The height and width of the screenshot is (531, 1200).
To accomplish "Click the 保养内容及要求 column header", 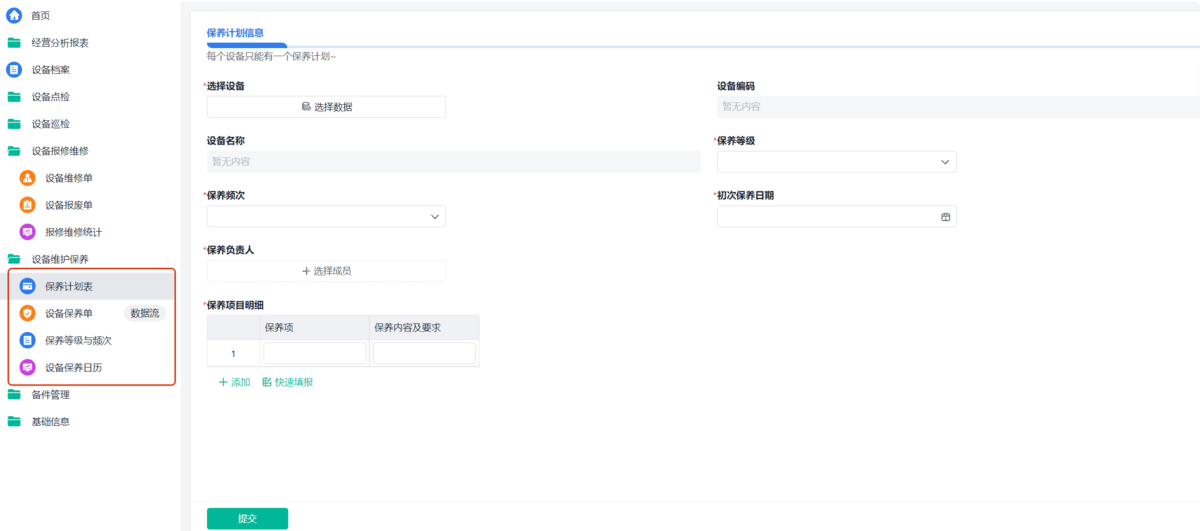I will (424, 328).
